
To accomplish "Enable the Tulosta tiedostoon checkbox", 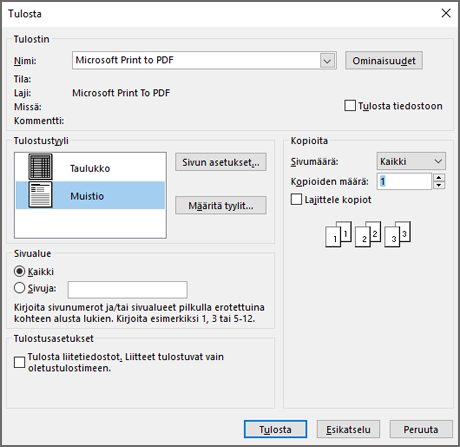I will tap(350, 106).
